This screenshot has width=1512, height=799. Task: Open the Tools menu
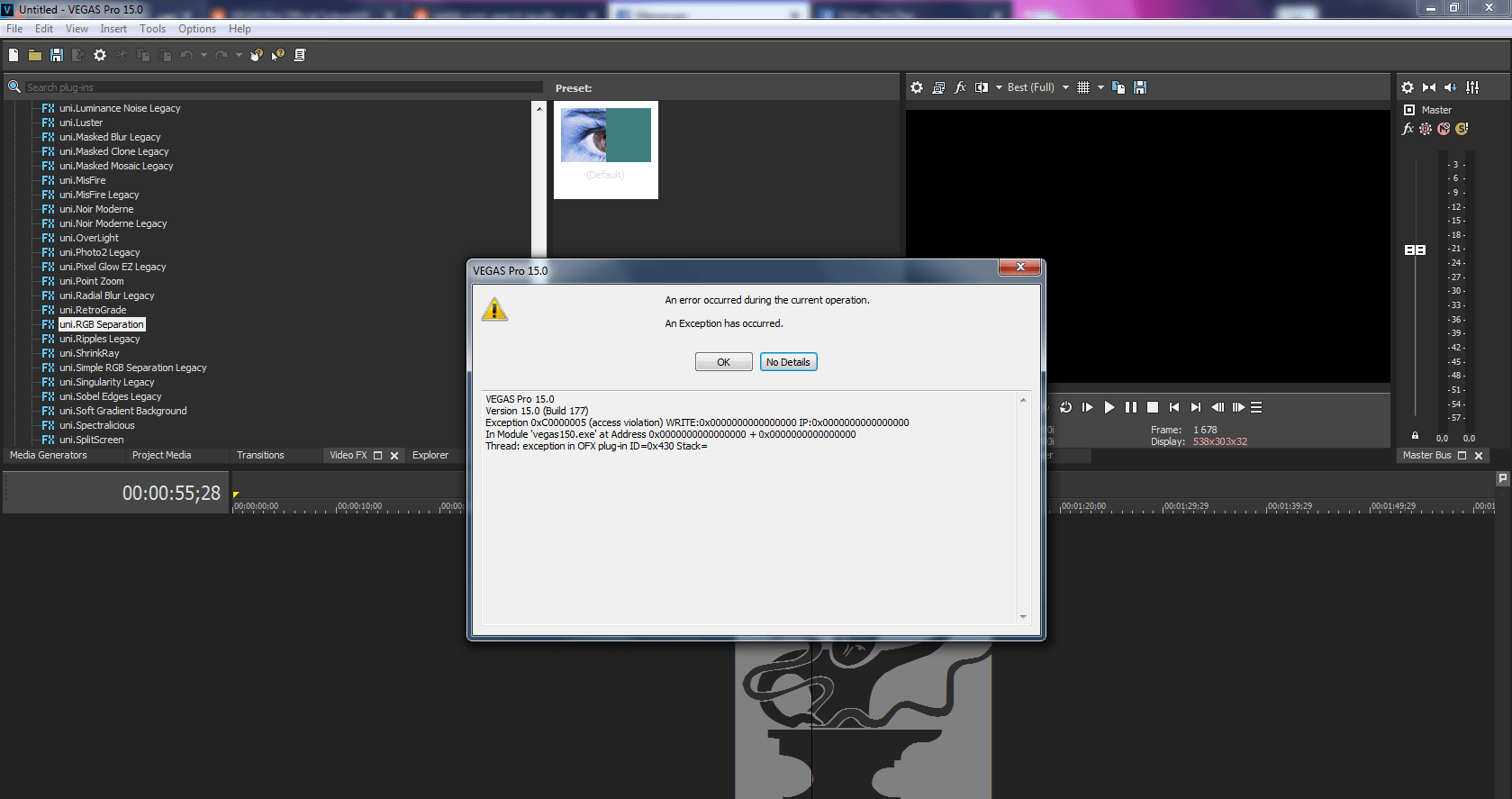point(152,29)
